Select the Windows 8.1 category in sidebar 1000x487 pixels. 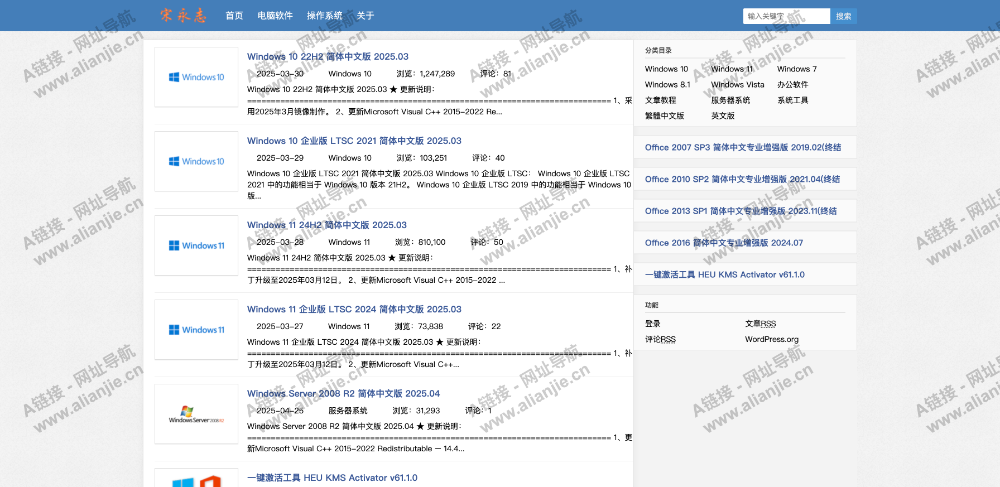tap(667, 84)
